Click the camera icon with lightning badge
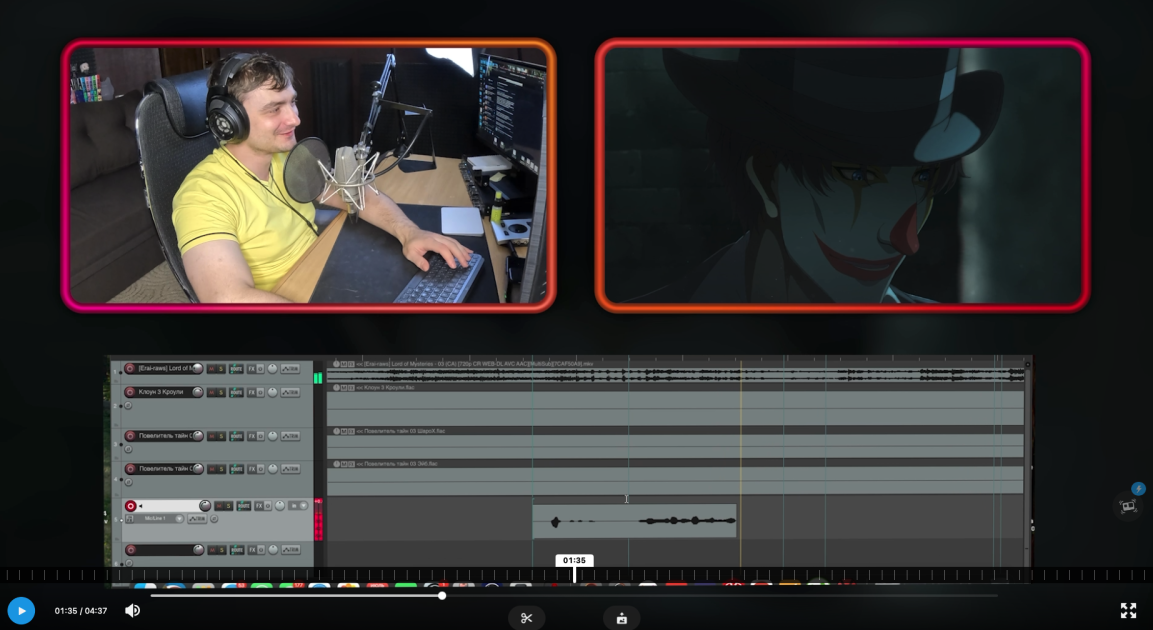Viewport: 1153px width, 630px height. [1128, 505]
